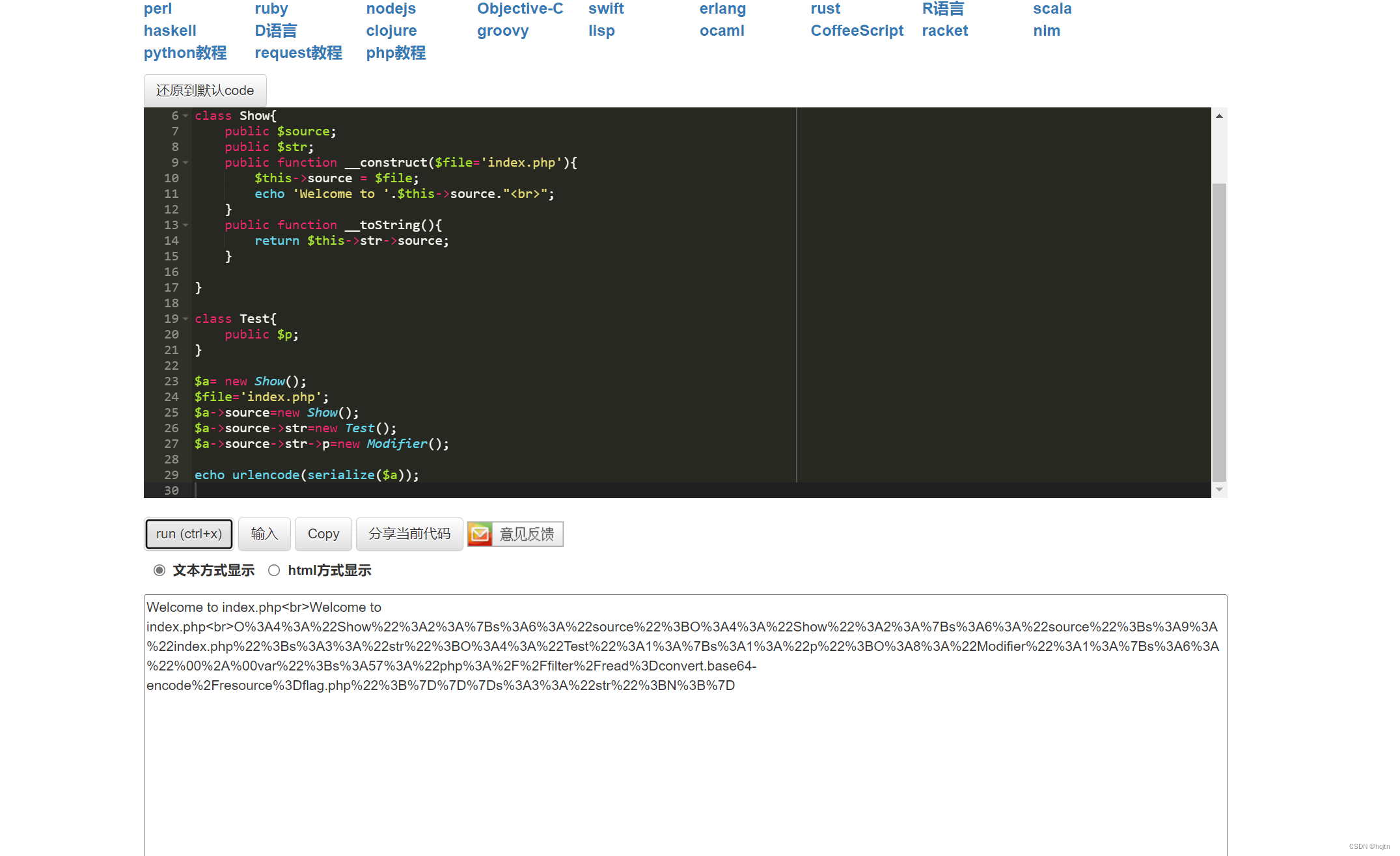The image size is (1400, 856).
Task: Click 还原到默认code reset button
Action: 204,90
